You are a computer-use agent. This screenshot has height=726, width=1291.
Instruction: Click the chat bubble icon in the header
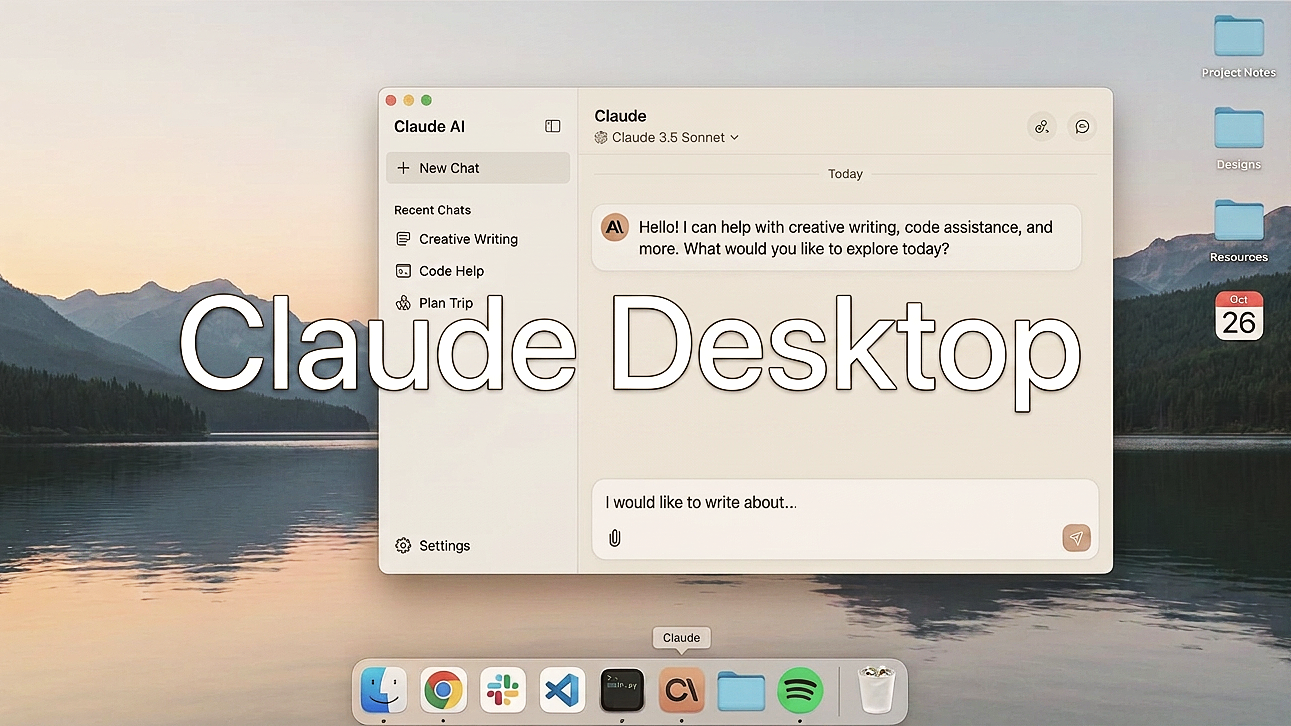(x=1082, y=126)
